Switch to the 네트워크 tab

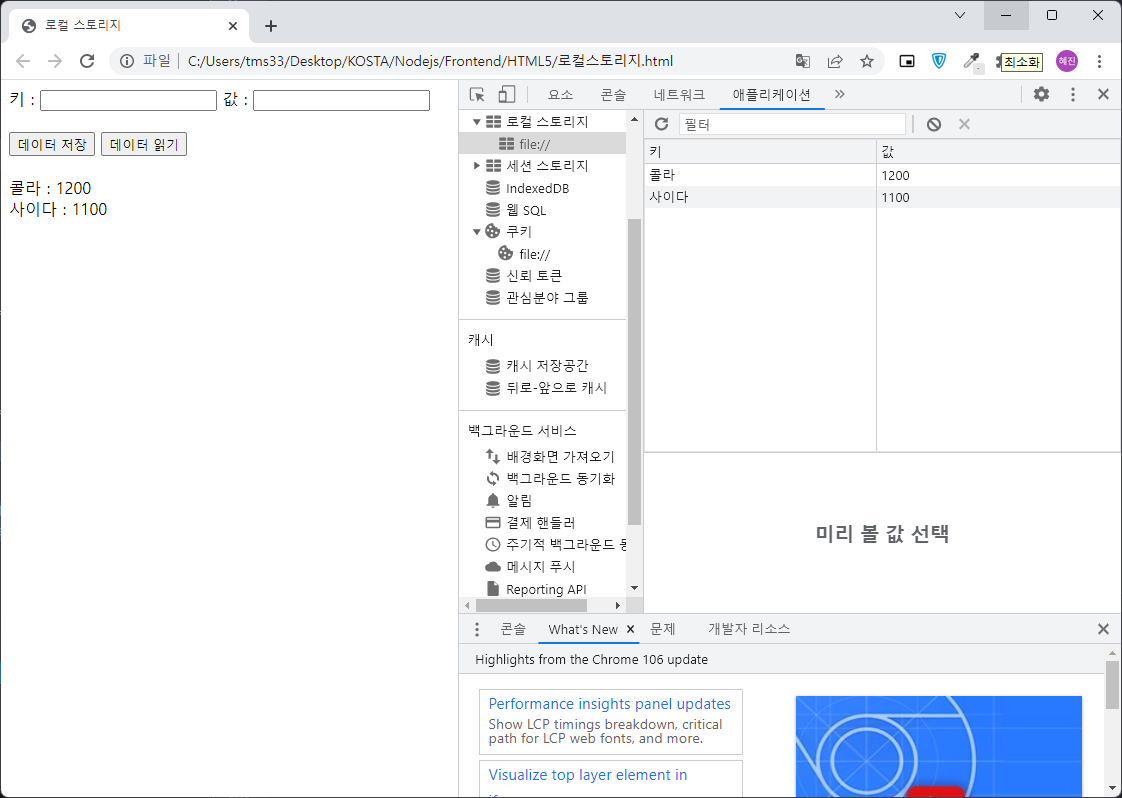point(679,94)
